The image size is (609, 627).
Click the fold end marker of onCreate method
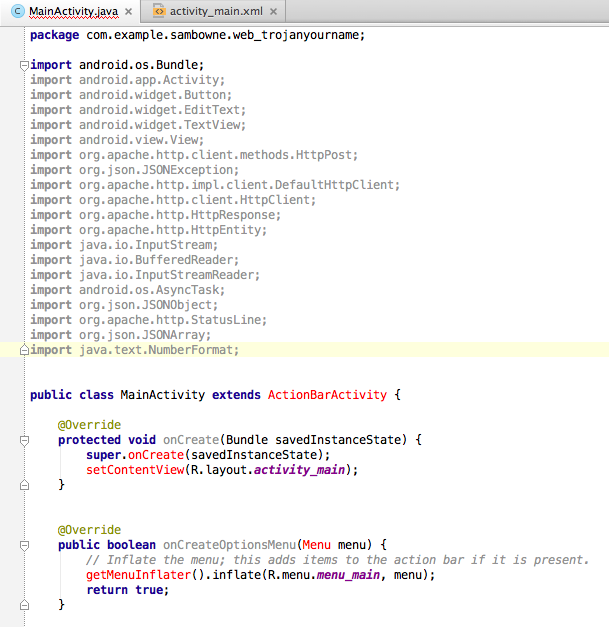point(24,485)
